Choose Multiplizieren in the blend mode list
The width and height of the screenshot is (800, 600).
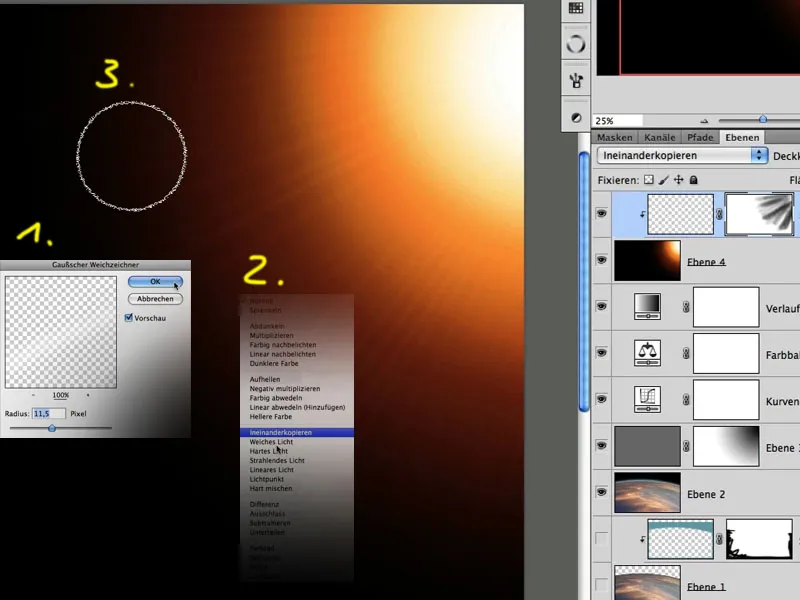296,335
